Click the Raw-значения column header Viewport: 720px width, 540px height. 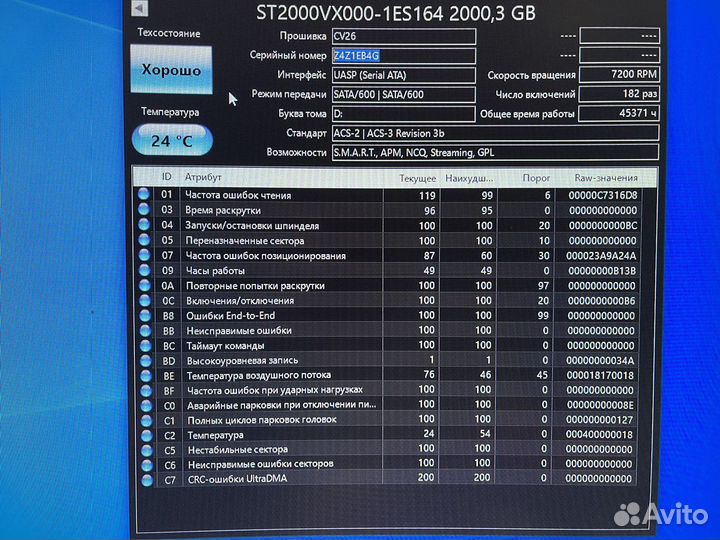pyautogui.click(x=606, y=178)
